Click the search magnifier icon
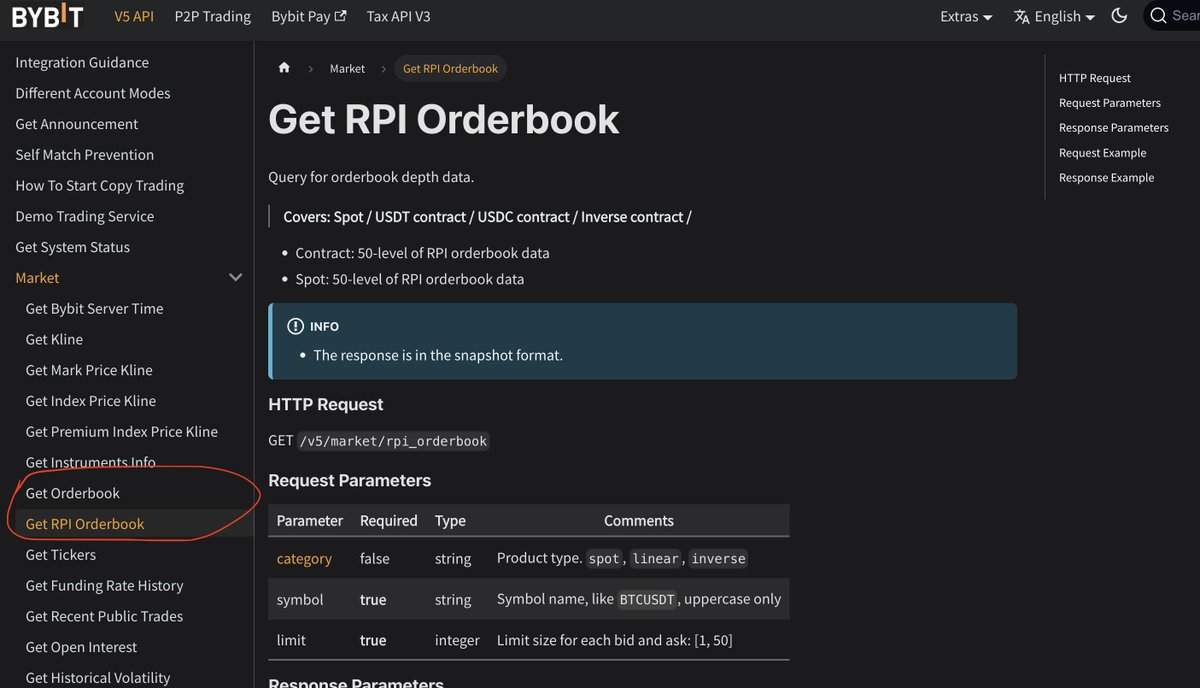 click(x=1158, y=16)
